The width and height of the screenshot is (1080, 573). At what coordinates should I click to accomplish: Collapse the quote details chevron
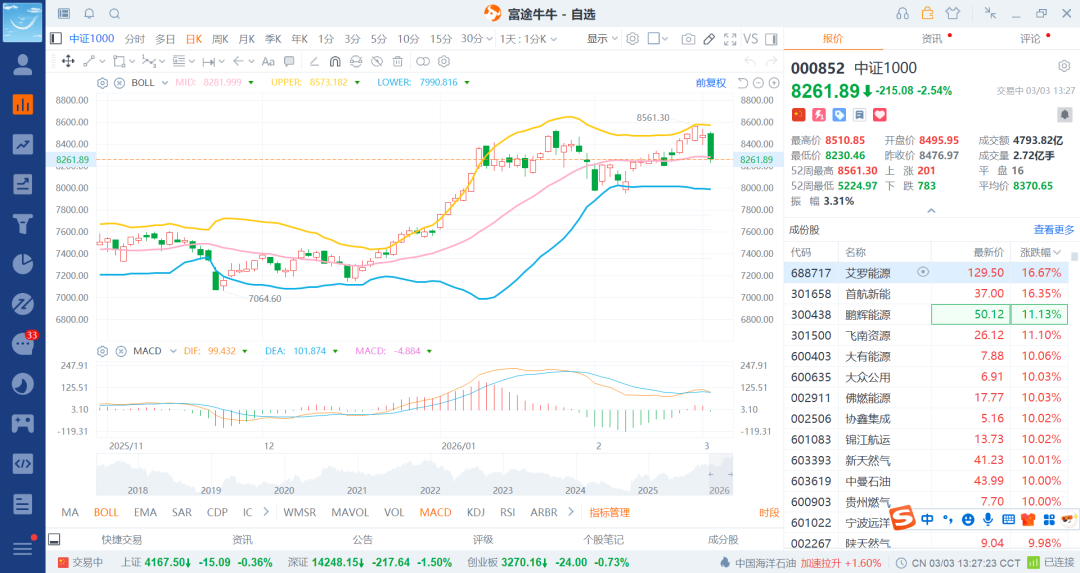pos(931,211)
